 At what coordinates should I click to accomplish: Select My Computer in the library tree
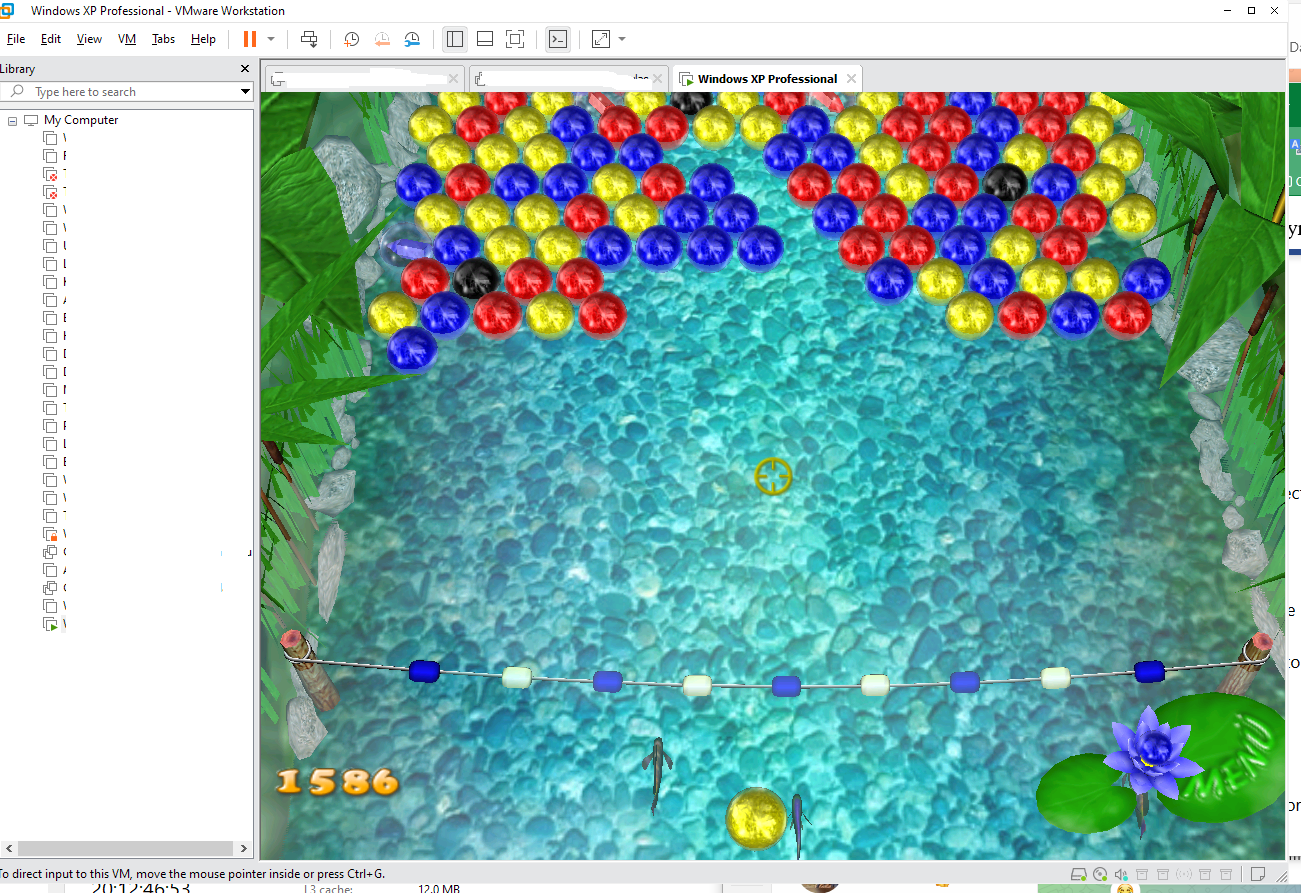(x=81, y=120)
